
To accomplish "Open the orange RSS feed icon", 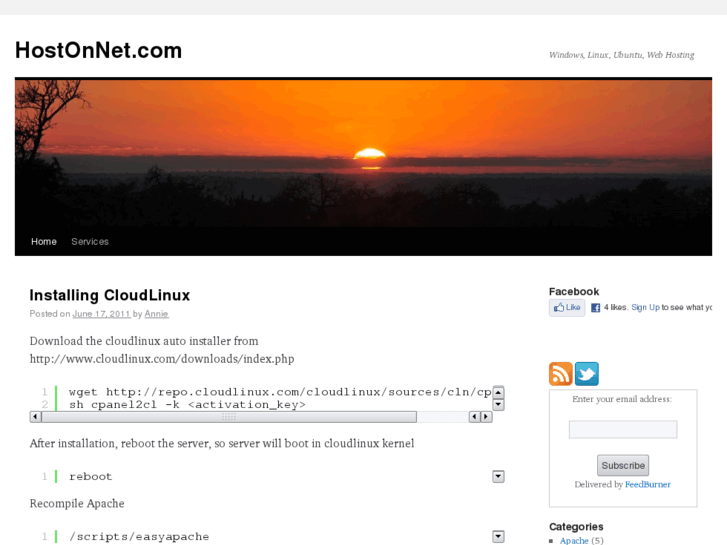I will [561, 374].
